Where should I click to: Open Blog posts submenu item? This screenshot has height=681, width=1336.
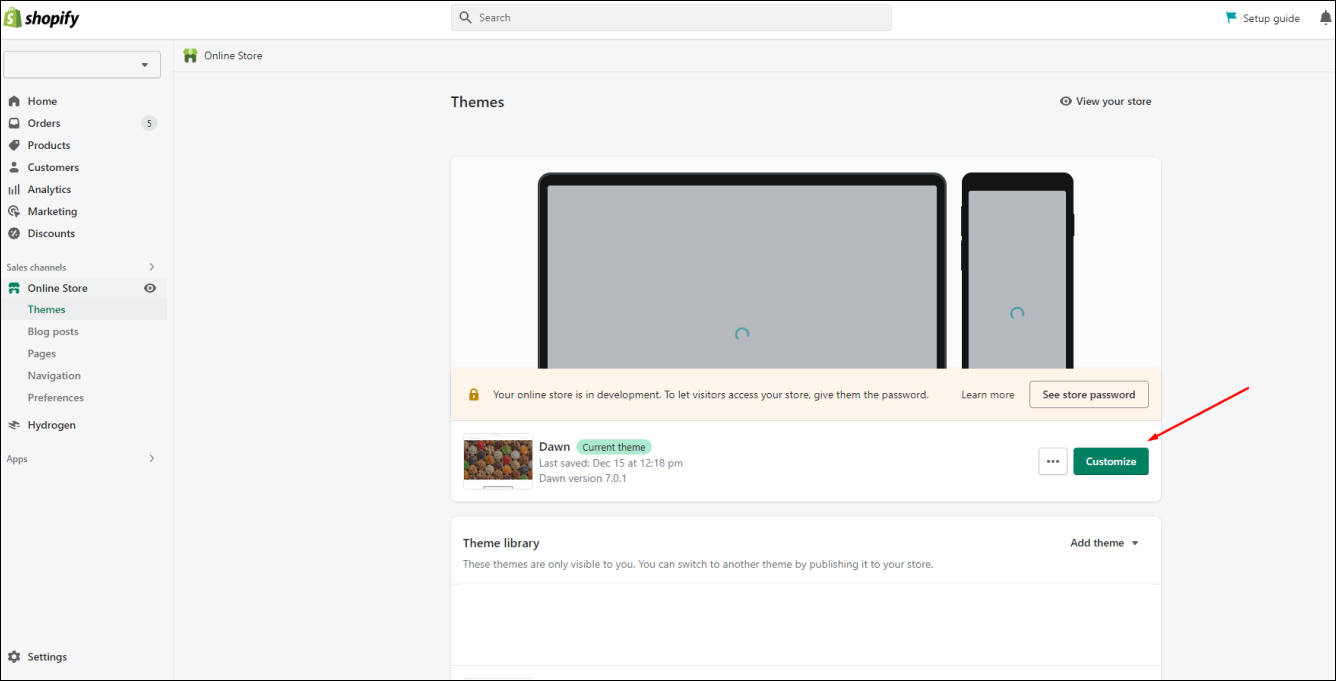tap(53, 332)
